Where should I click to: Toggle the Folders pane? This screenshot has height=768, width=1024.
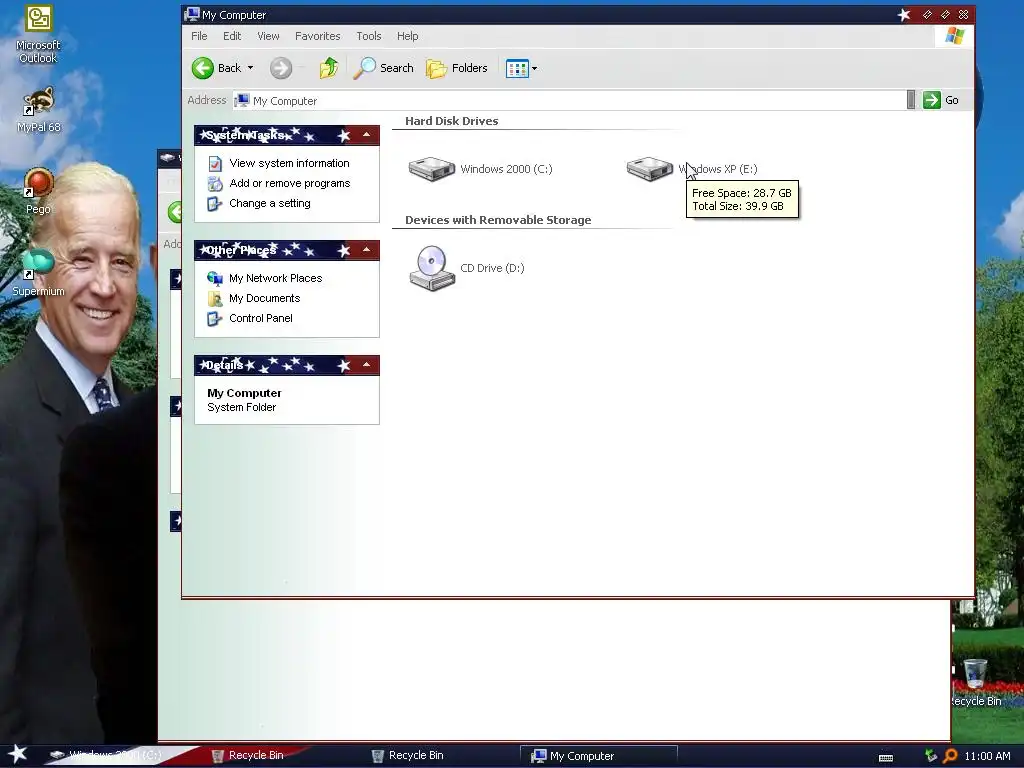tap(456, 68)
